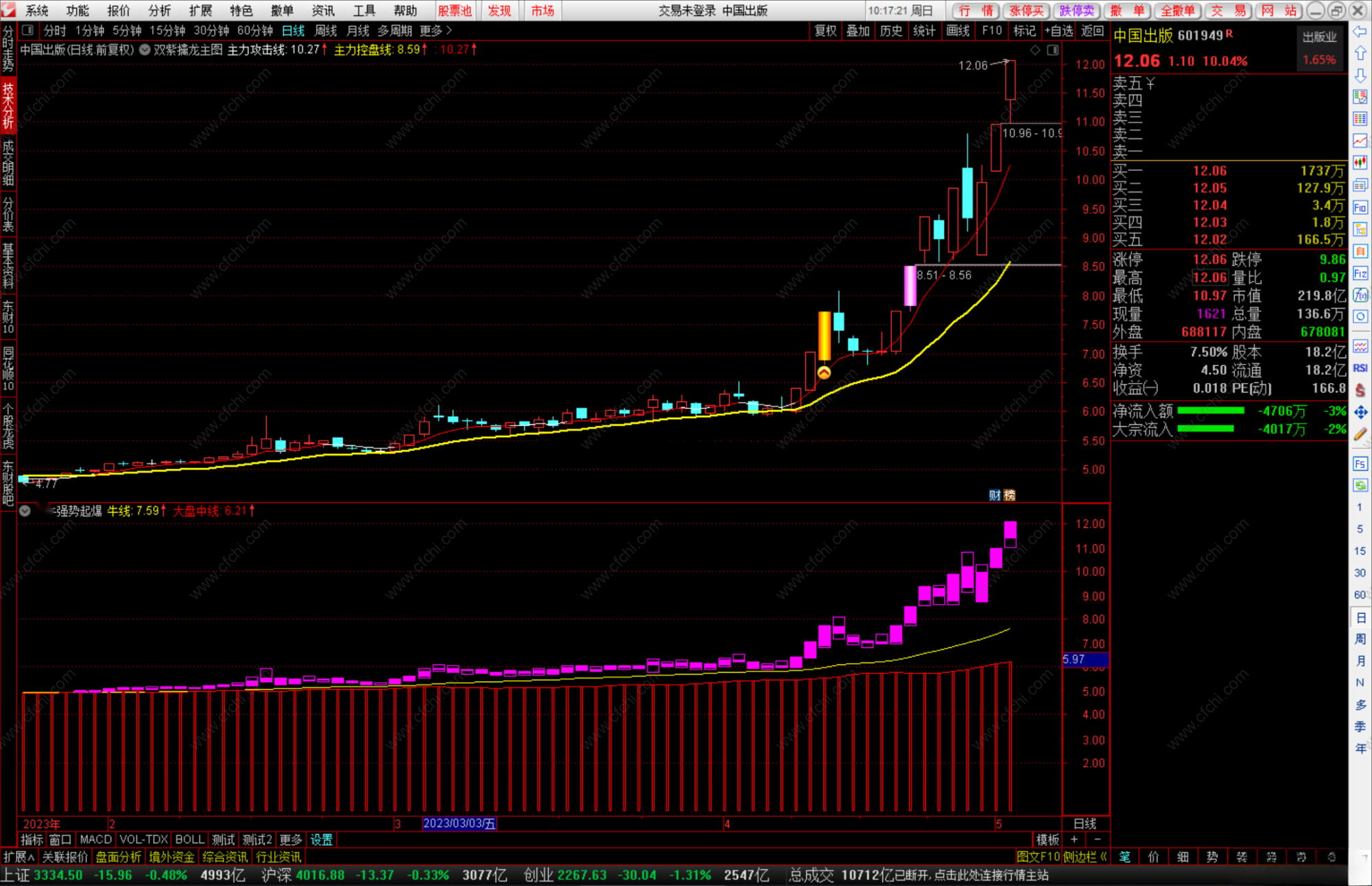
Task: Click the 2023/03/03 date marker on timeline
Action: pos(459,824)
